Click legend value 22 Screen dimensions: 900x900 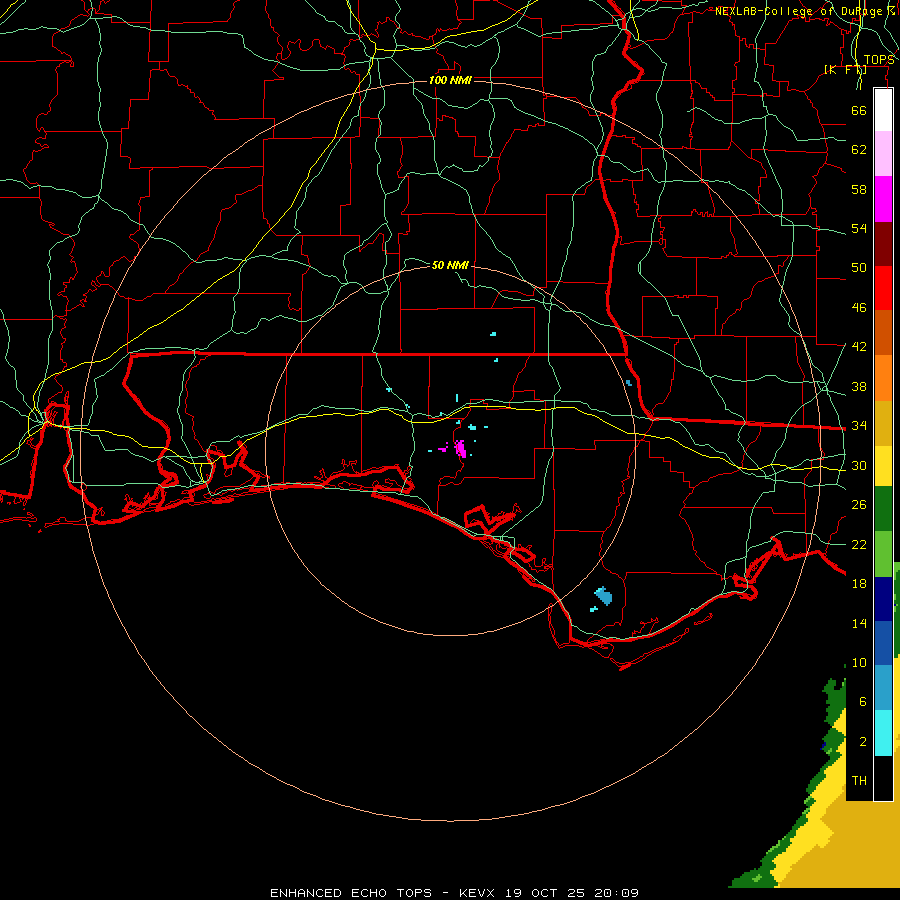coord(859,544)
